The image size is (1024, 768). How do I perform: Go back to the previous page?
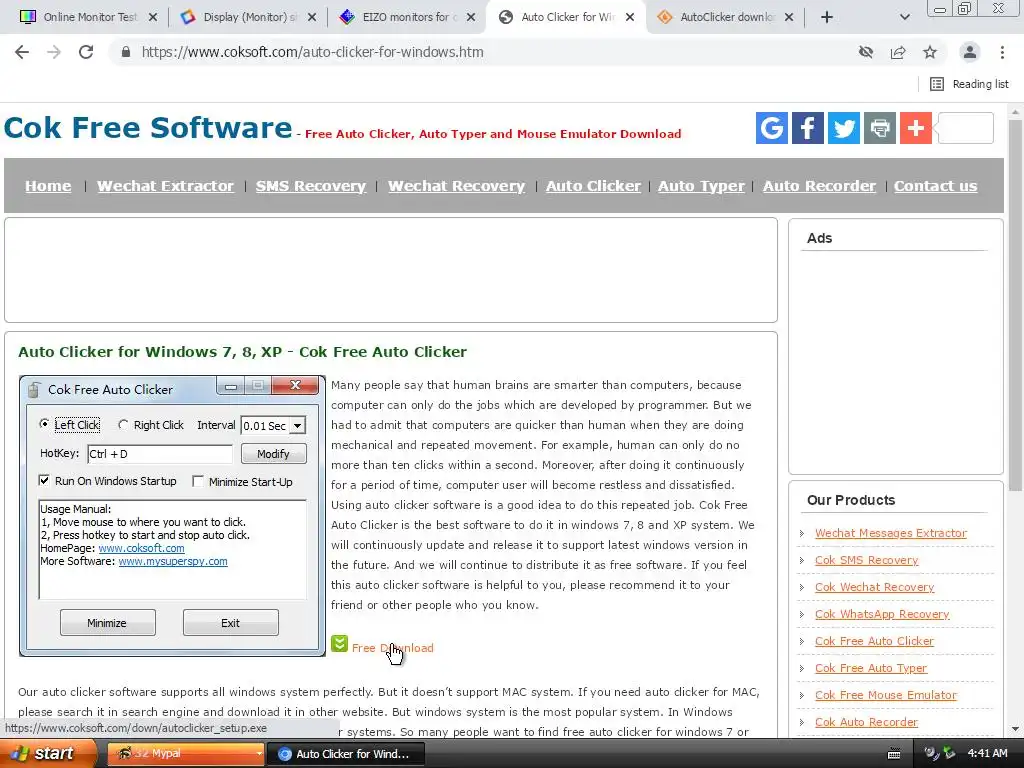point(22,52)
